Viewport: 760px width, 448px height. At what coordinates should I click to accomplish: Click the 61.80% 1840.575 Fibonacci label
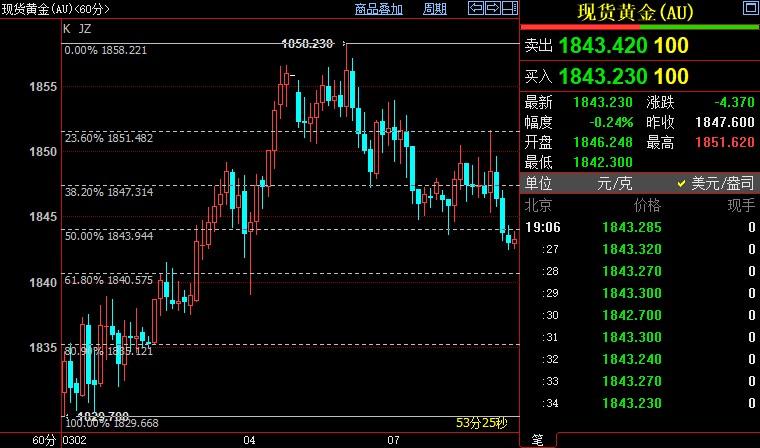pos(109,280)
